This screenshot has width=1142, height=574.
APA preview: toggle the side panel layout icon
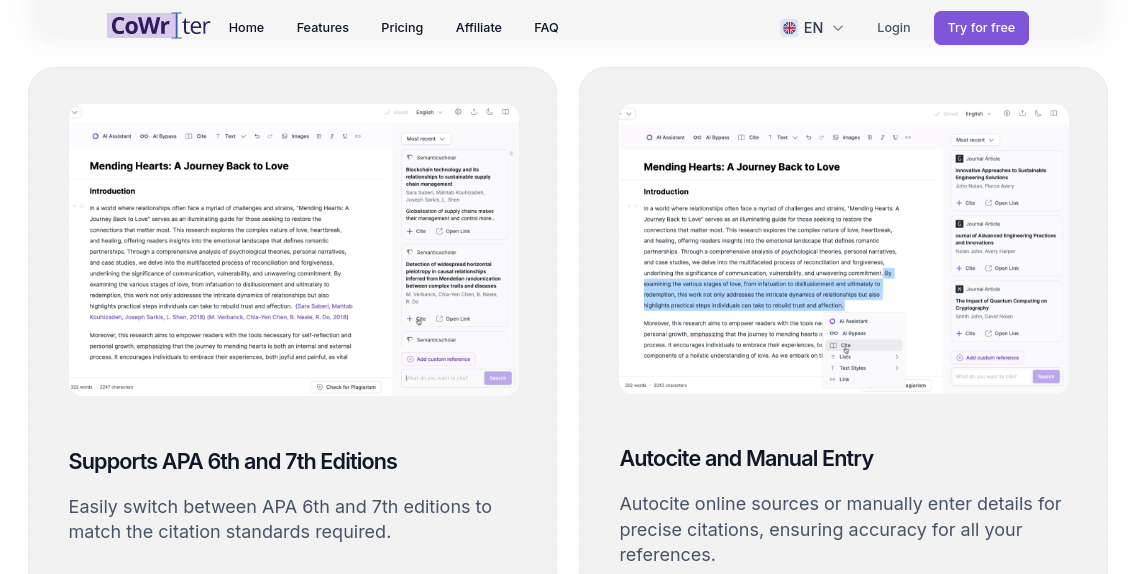point(505,112)
